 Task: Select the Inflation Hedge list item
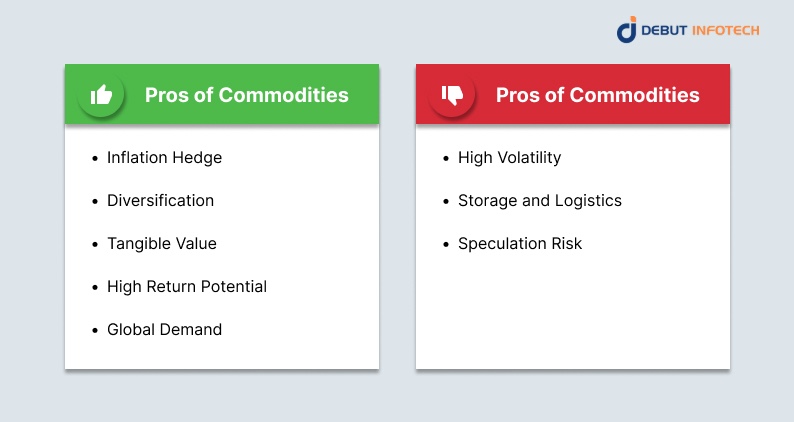coord(164,158)
